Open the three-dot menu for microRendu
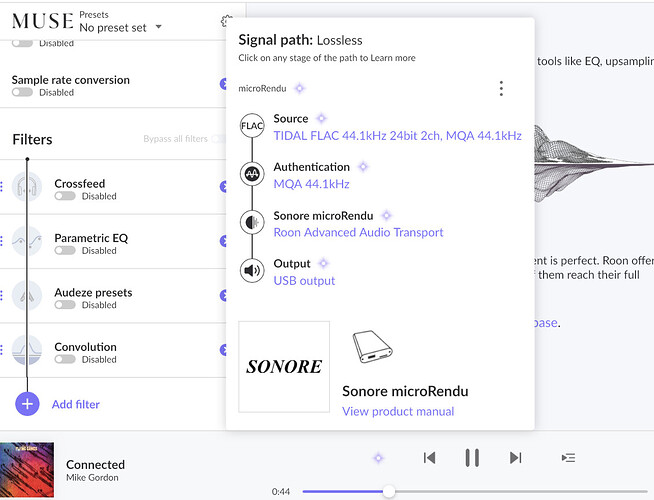This screenshot has height=500, width=654. [501, 89]
